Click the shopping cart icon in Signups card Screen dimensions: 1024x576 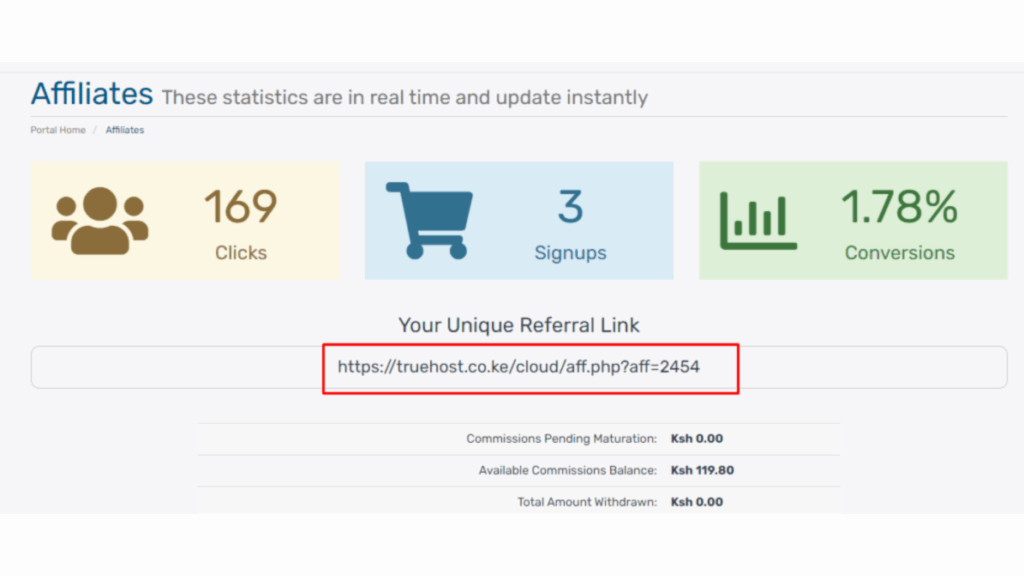(429, 220)
